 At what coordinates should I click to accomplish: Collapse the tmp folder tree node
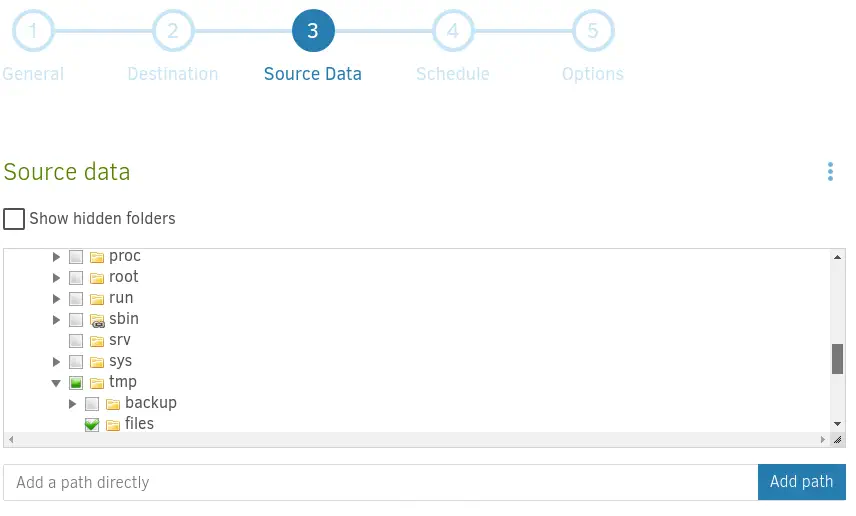[x=57, y=383]
